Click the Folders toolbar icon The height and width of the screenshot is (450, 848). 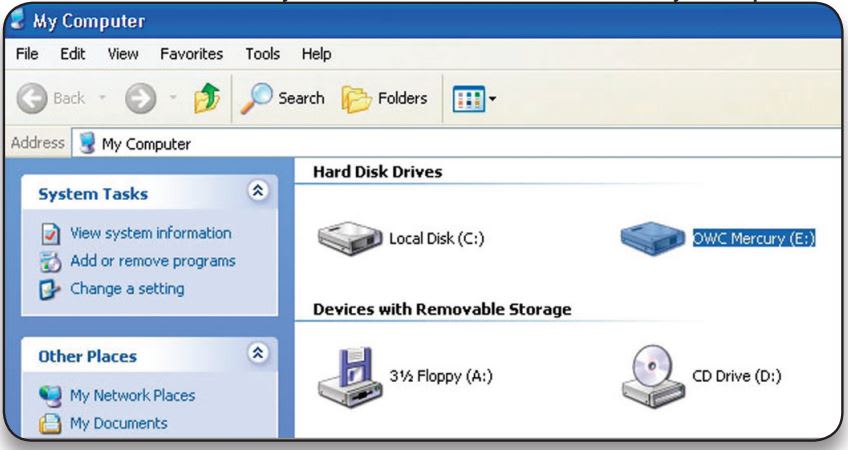click(356, 99)
